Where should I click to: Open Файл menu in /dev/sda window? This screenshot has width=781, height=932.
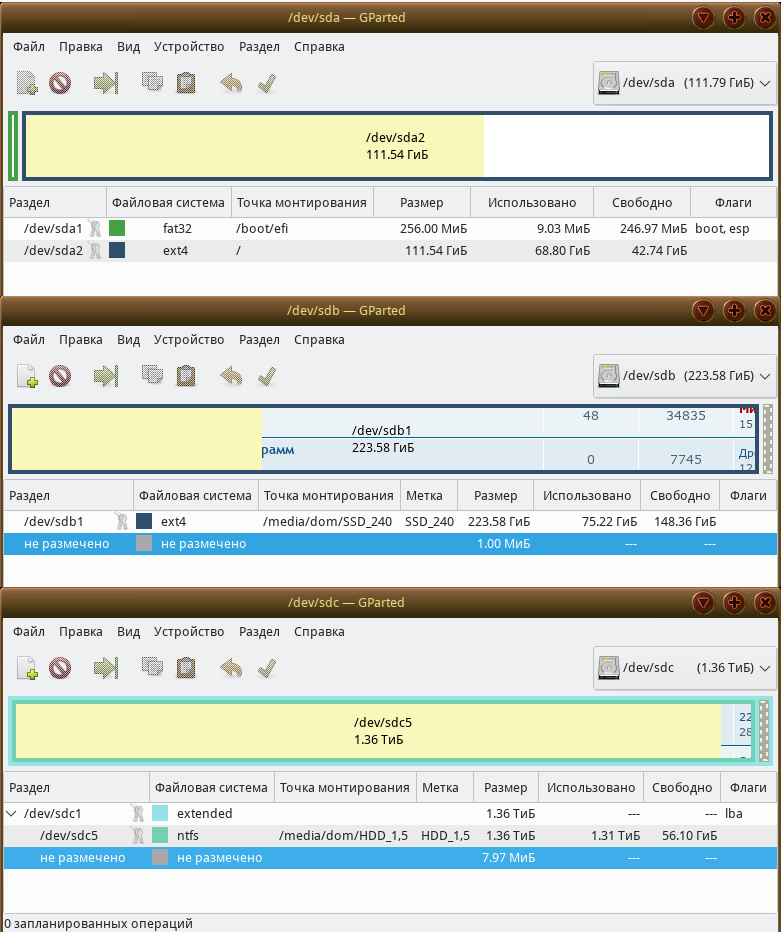pyautogui.click(x=29, y=46)
